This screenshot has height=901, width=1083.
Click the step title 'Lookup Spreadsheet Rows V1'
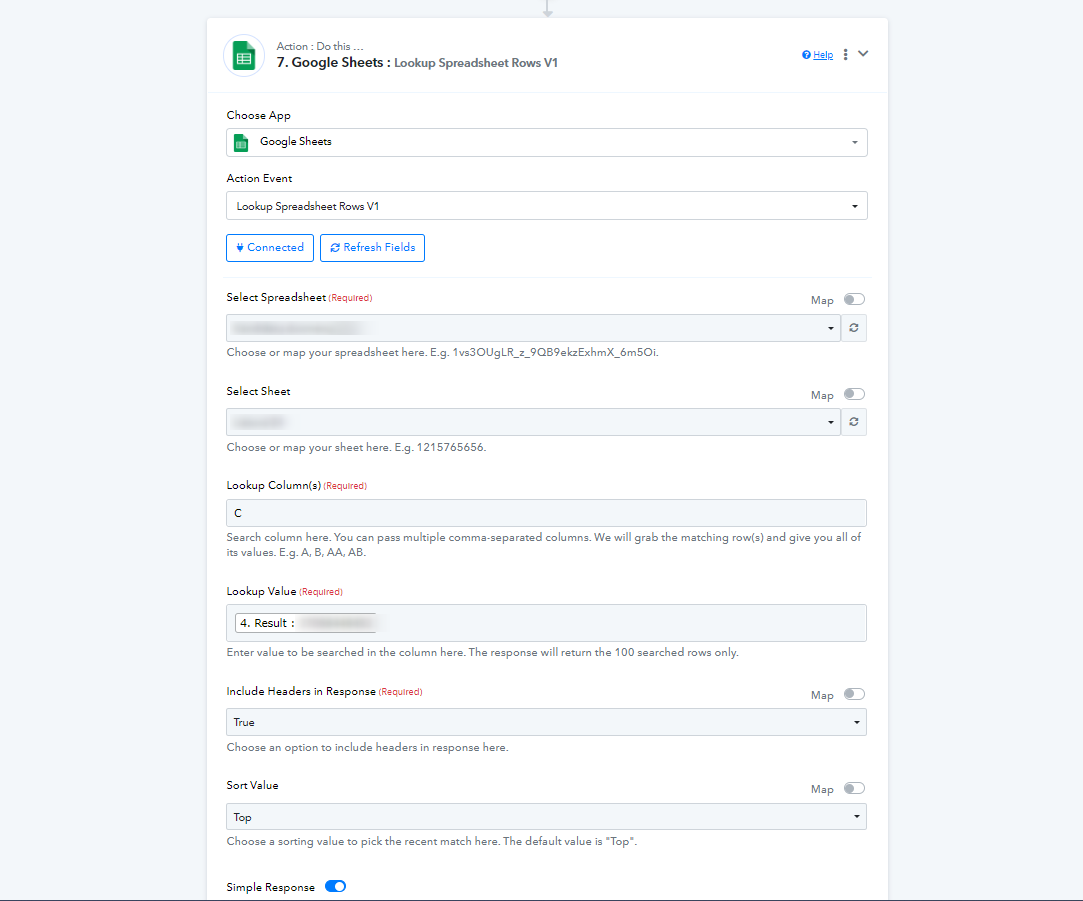click(476, 63)
